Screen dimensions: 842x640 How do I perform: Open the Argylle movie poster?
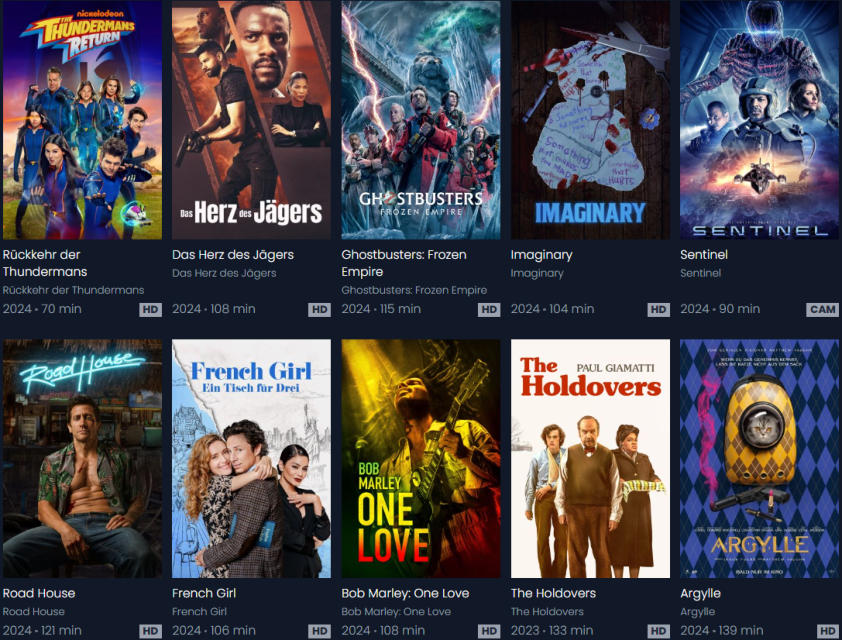click(x=759, y=459)
